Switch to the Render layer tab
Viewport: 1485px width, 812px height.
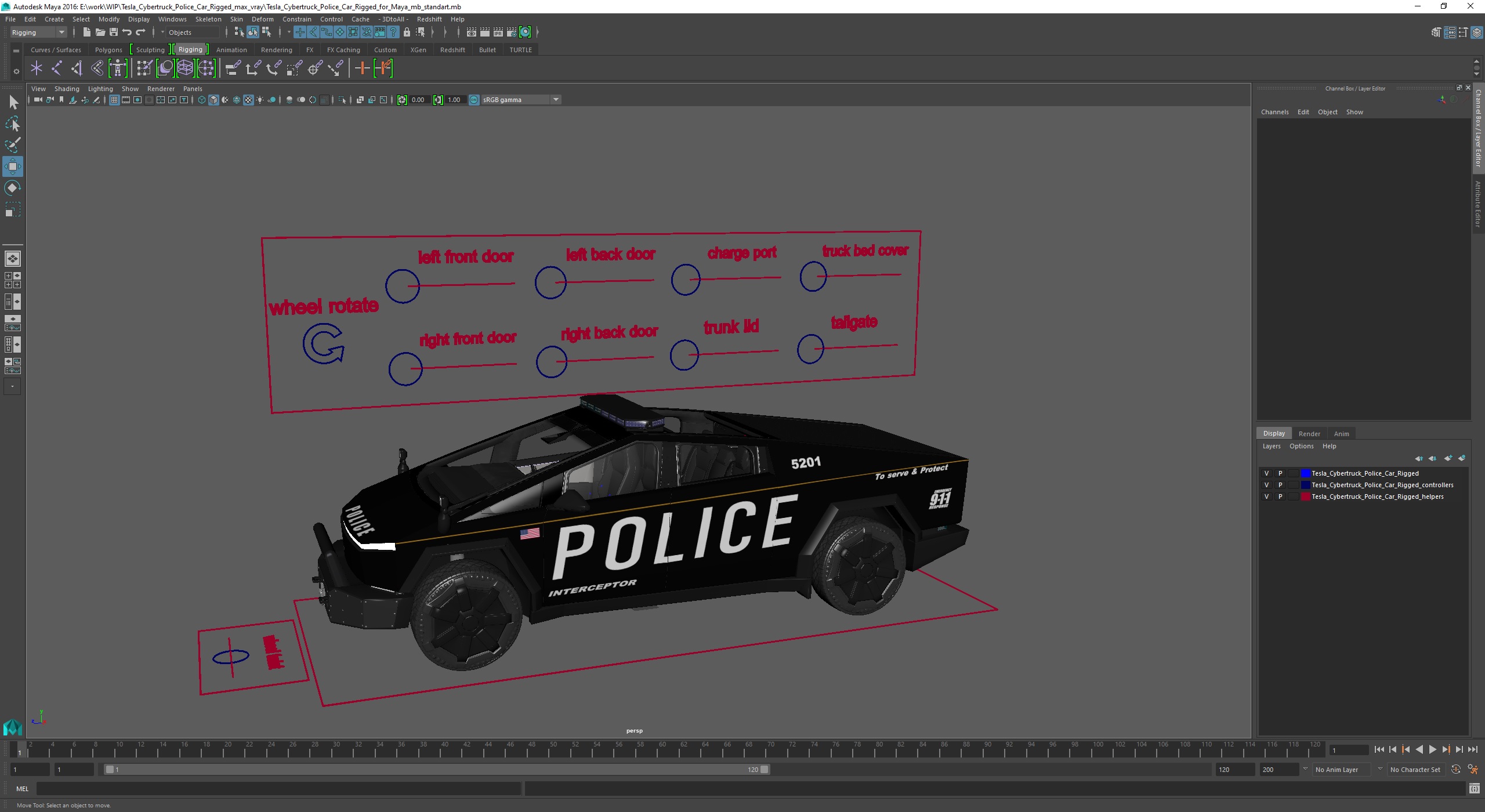point(1309,434)
